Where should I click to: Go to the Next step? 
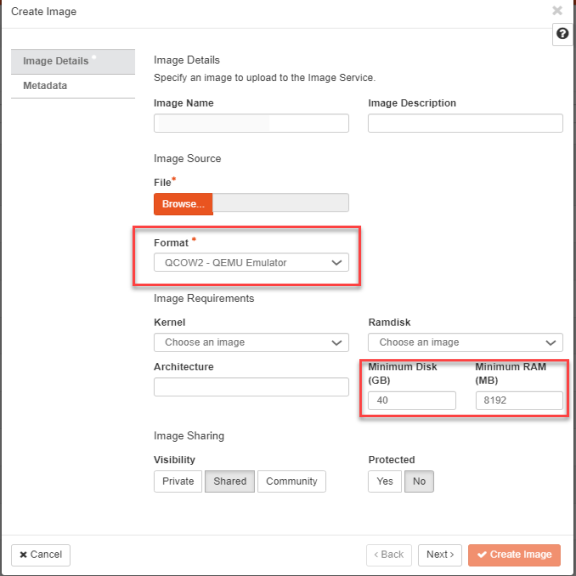click(x=440, y=555)
